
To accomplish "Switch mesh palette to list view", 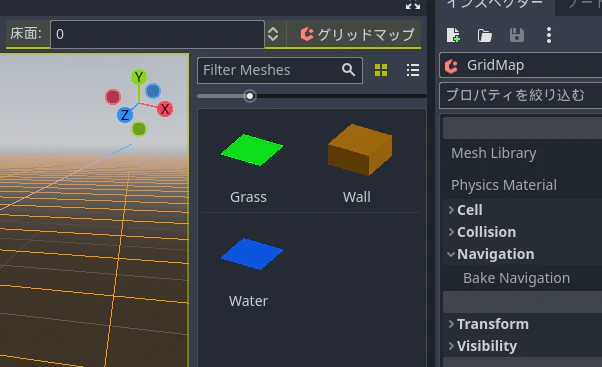I will click(413, 70).
